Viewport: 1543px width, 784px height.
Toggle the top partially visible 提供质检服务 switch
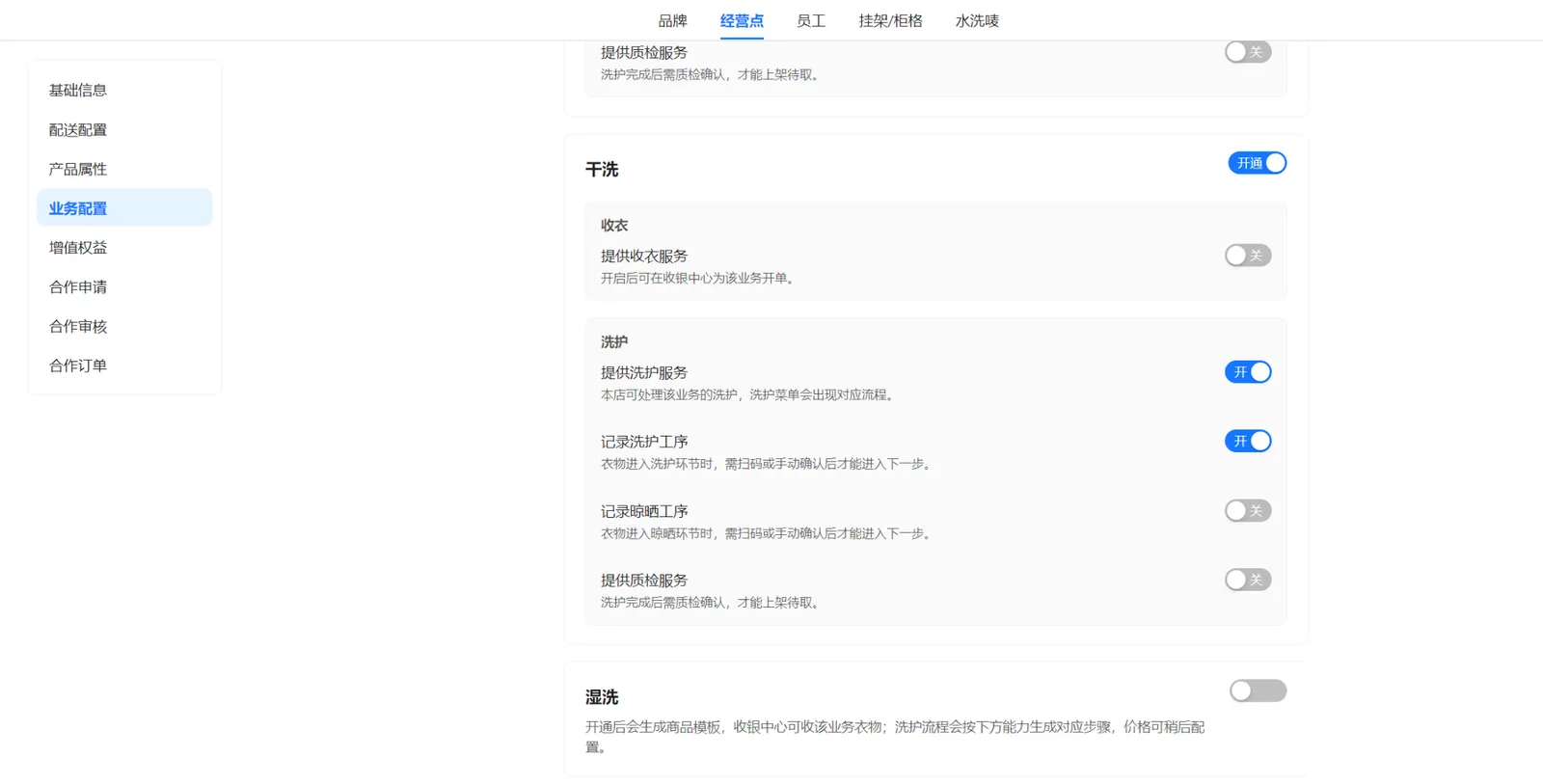pos(1248,52)
